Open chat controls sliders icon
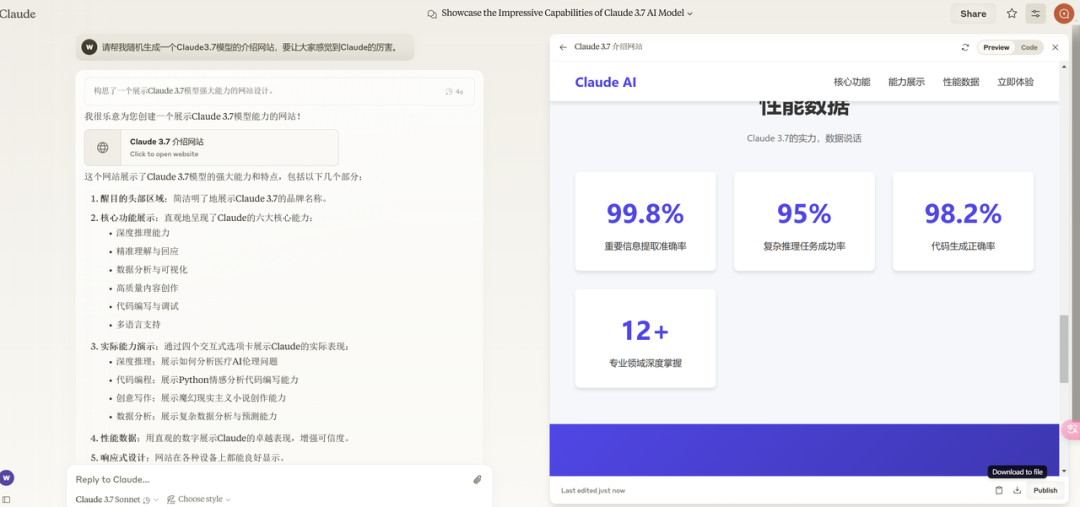Screen dimensions: 1080x507 pos(1035,14)
